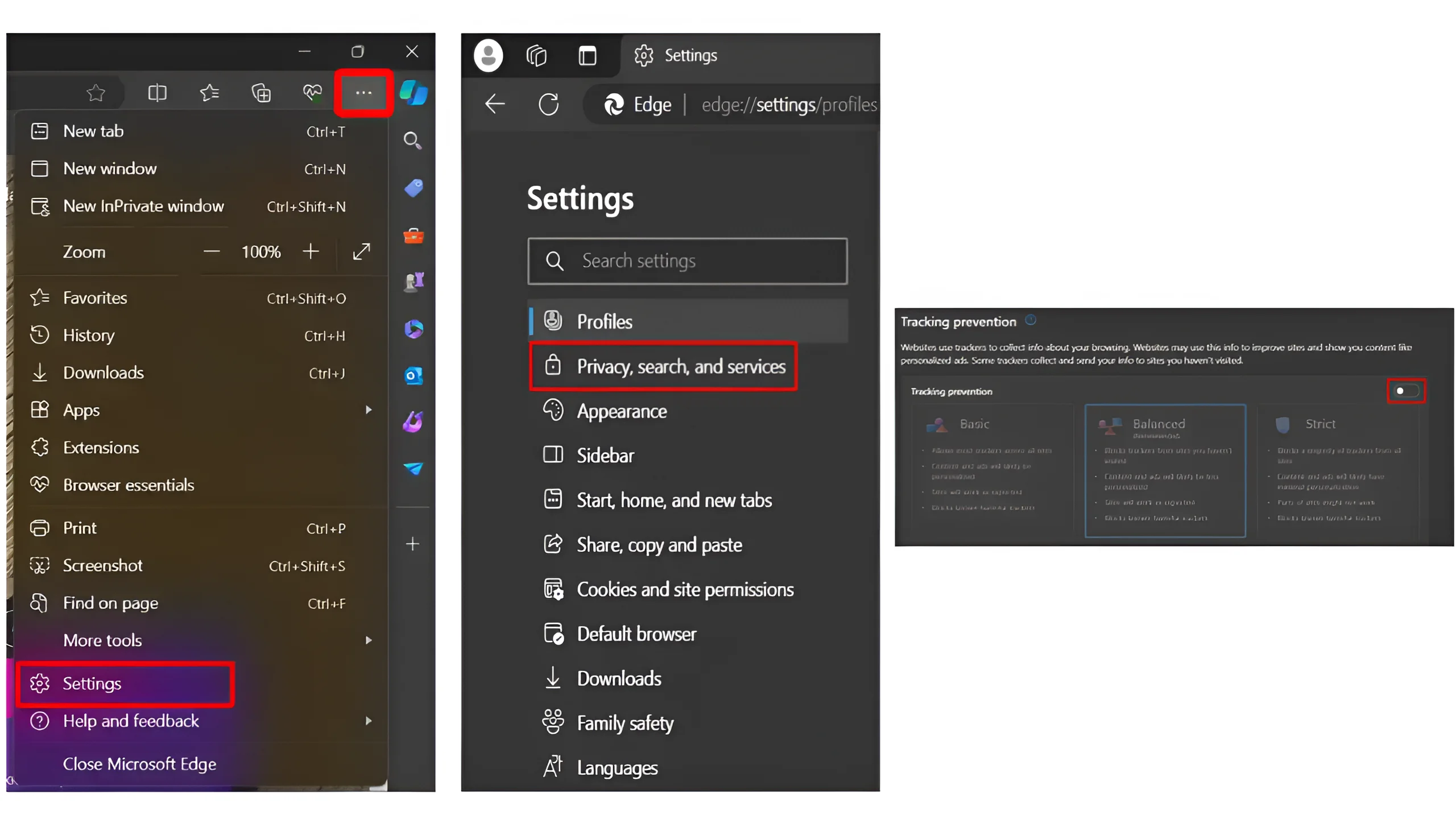Image resolution: width=1456 pixels, height=819 pixels.
Task: Increase zoom with the plus button
Action: [310, 251]
